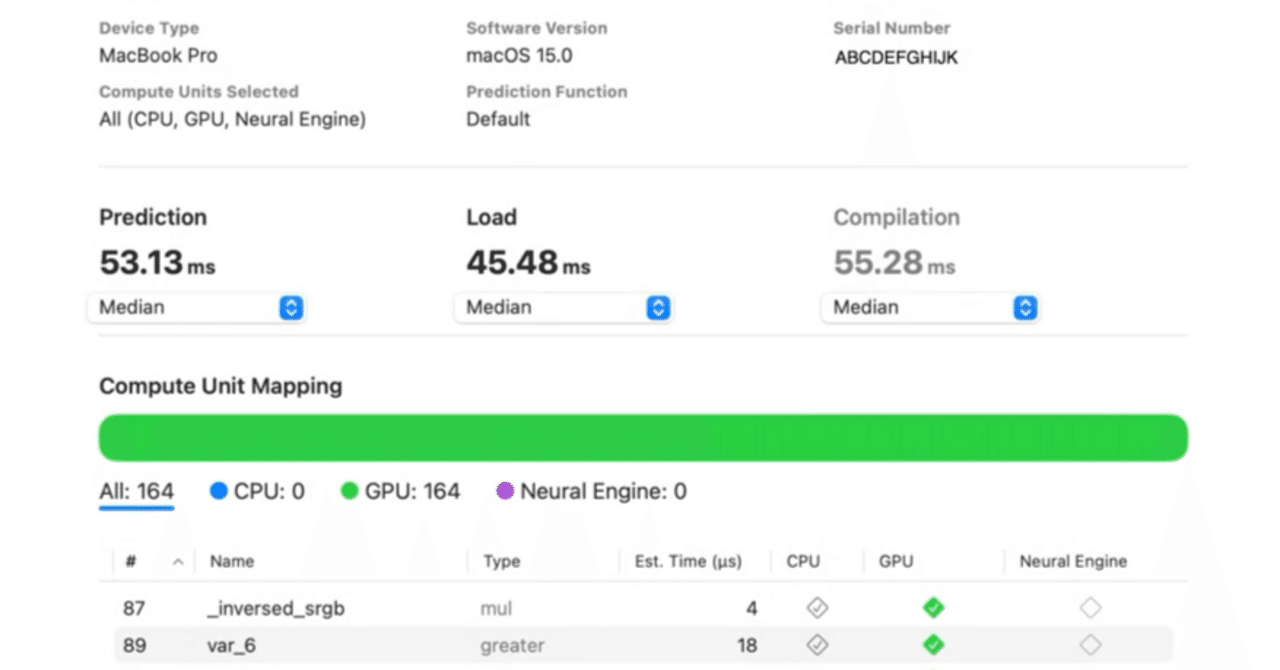Open the Load Median dropdown
The width and height of the screenshot is (1280, 670).
pos(563,308)
